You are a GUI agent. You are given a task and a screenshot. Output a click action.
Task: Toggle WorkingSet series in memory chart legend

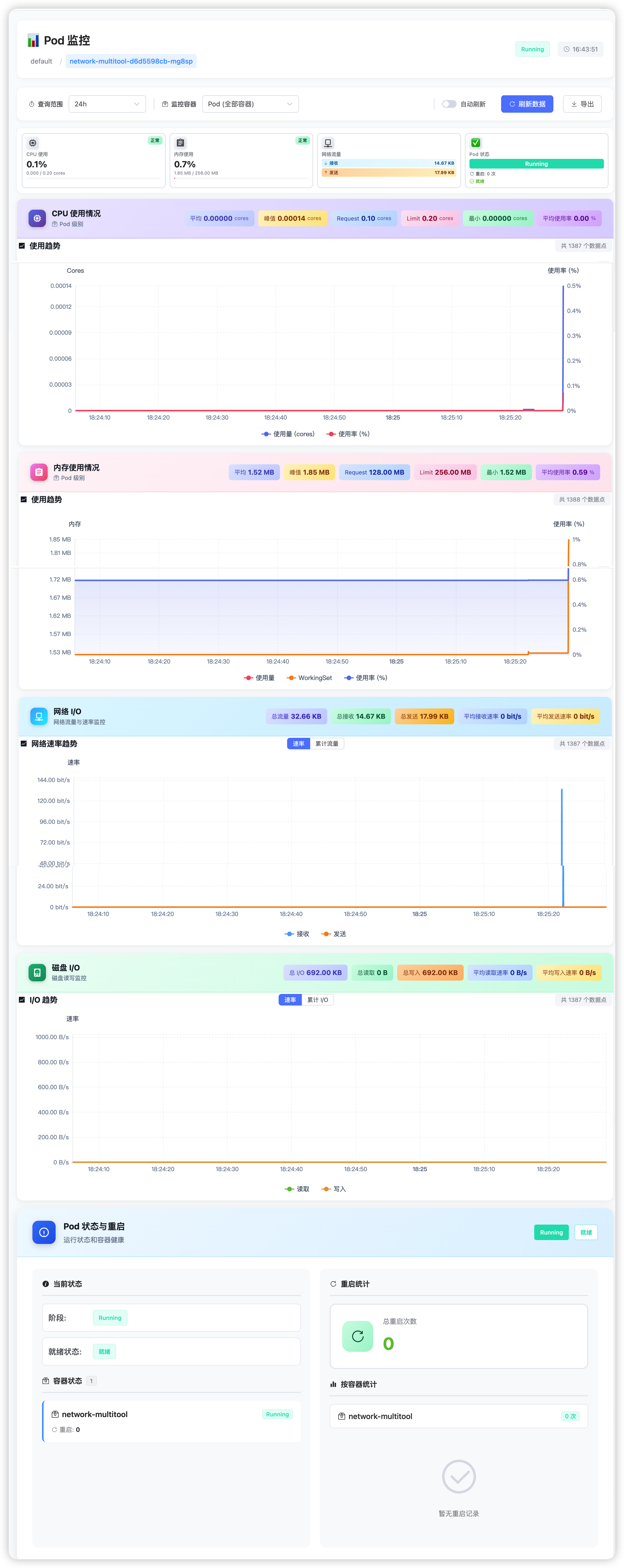click(309, 678)
